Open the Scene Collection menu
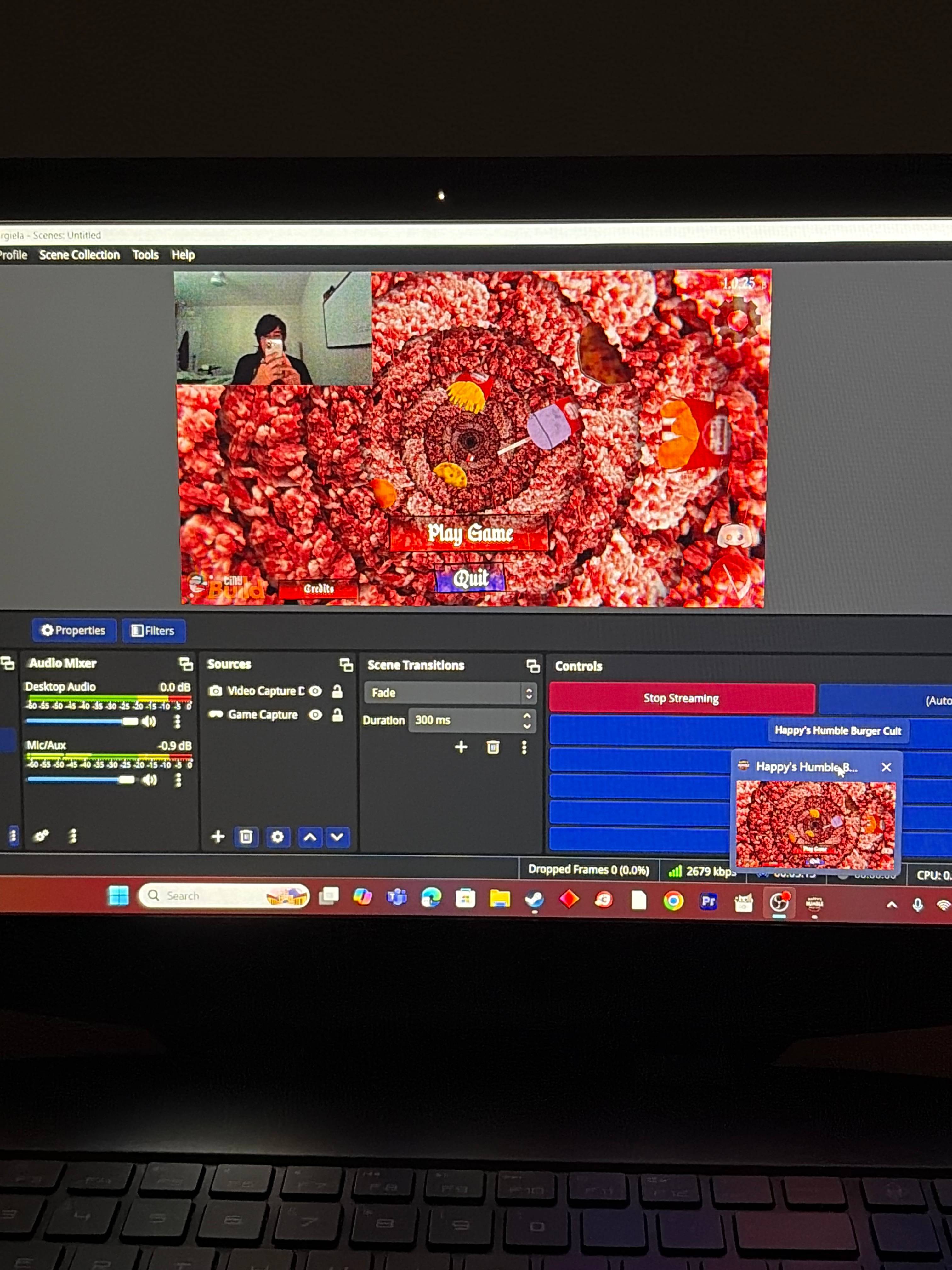Screen dimensions: 952x1270 (79, 255)
